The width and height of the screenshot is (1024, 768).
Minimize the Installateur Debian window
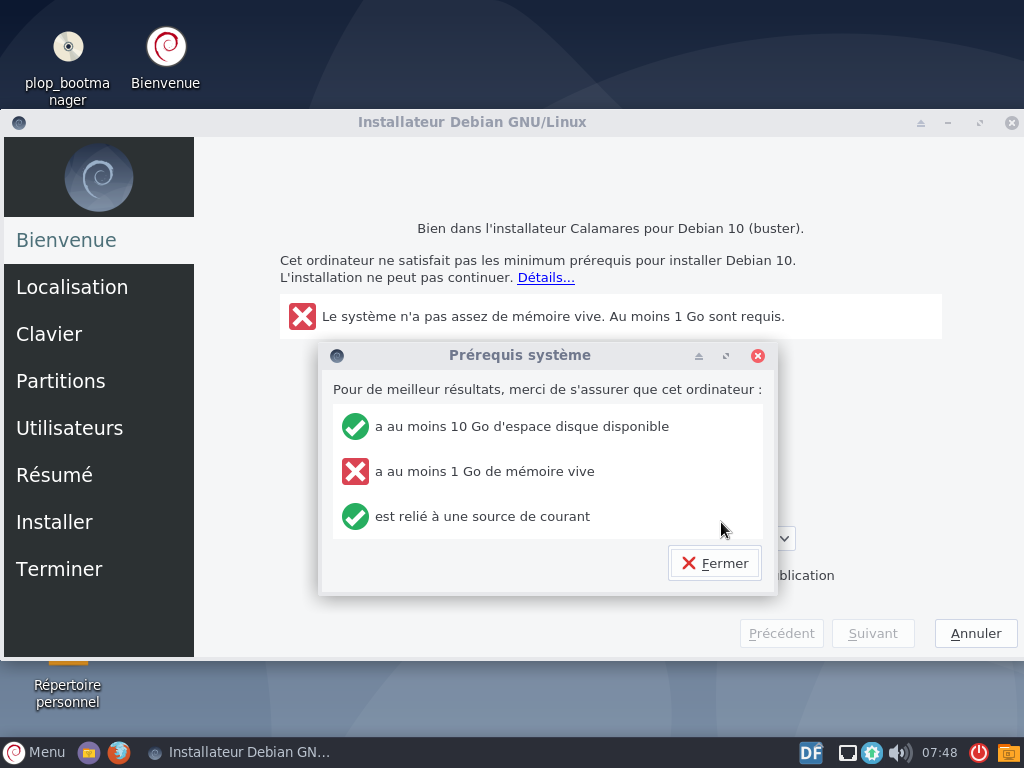[948, 123]
